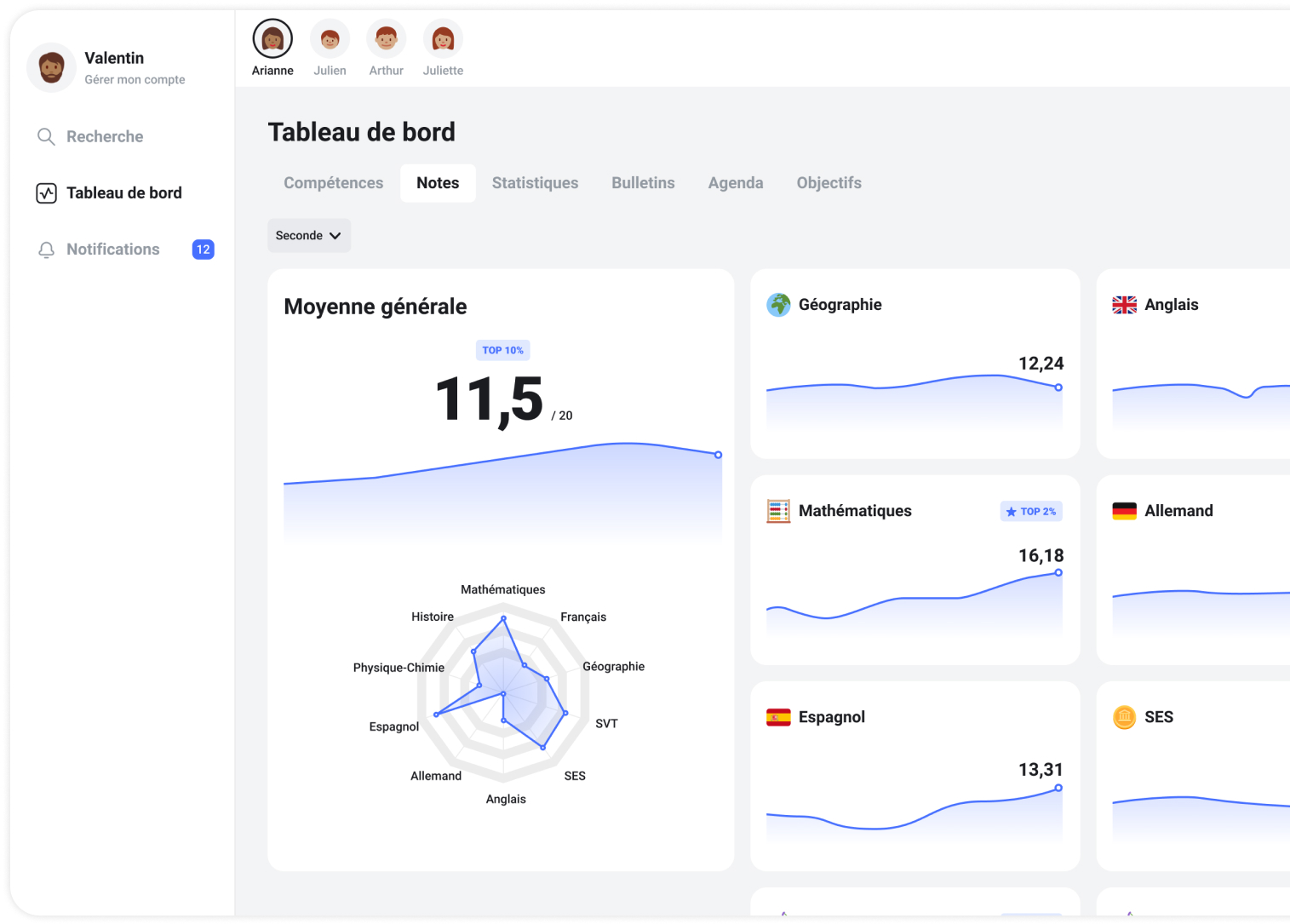Click the SES coin icon
This screenshot has width=1290, height=924.
tap(1126, 716)
